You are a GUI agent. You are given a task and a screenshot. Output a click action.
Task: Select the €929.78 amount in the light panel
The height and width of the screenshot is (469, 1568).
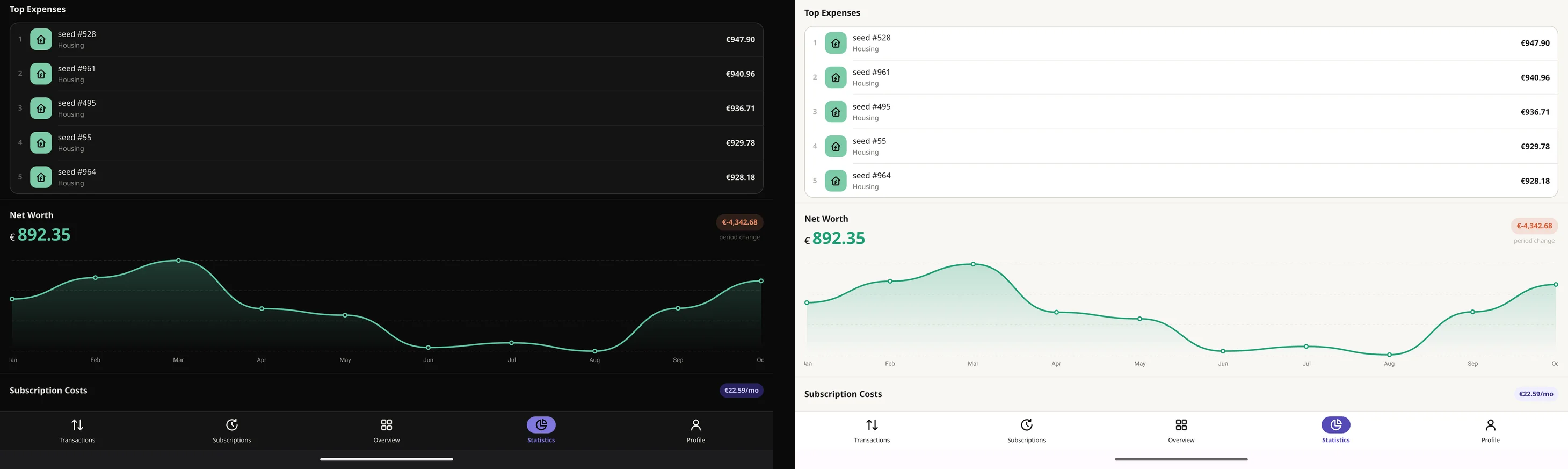coord(1535,146)
